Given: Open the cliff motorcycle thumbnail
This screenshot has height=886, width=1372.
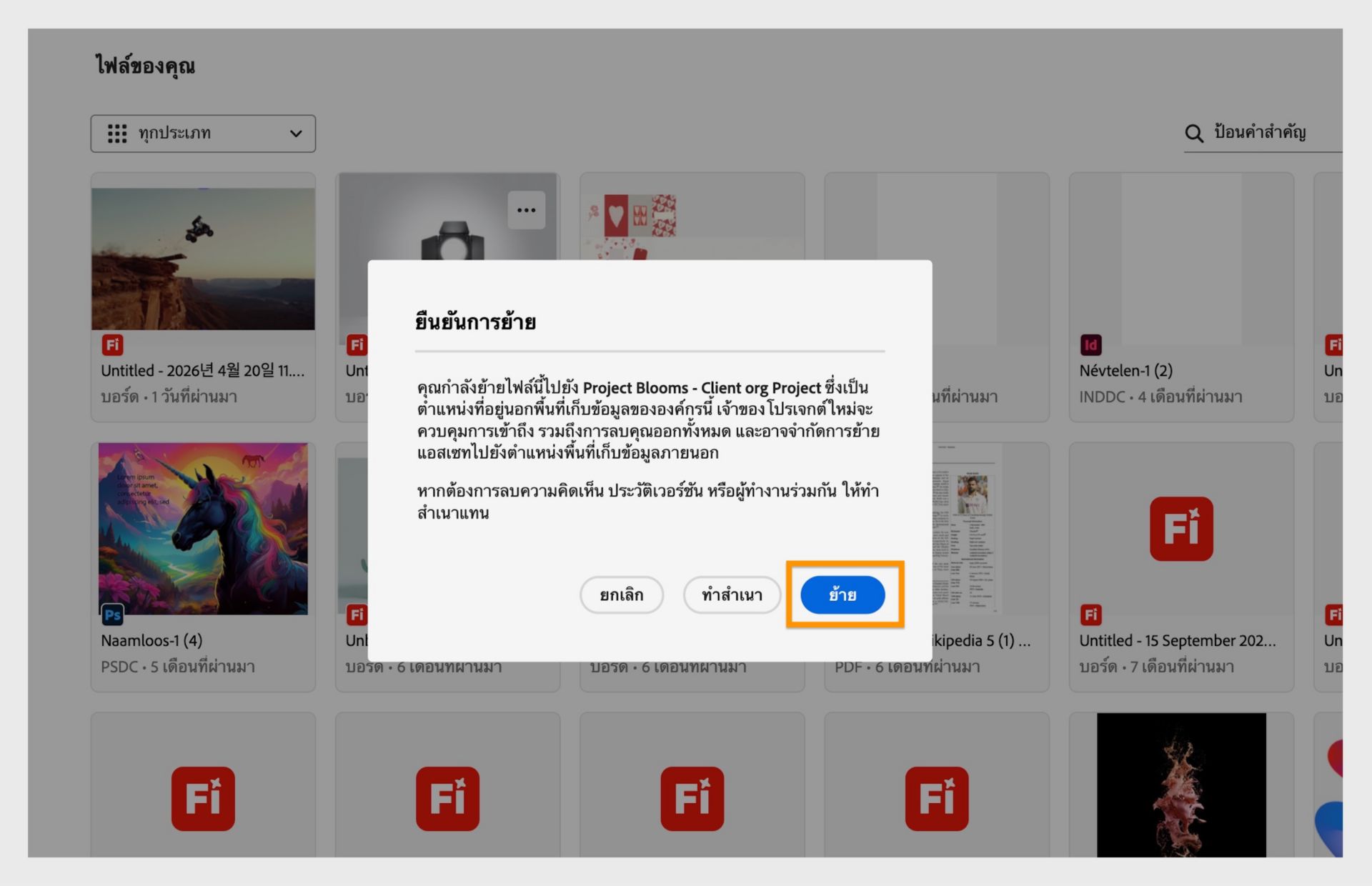Looking at the screenshot, I should 203,259.
